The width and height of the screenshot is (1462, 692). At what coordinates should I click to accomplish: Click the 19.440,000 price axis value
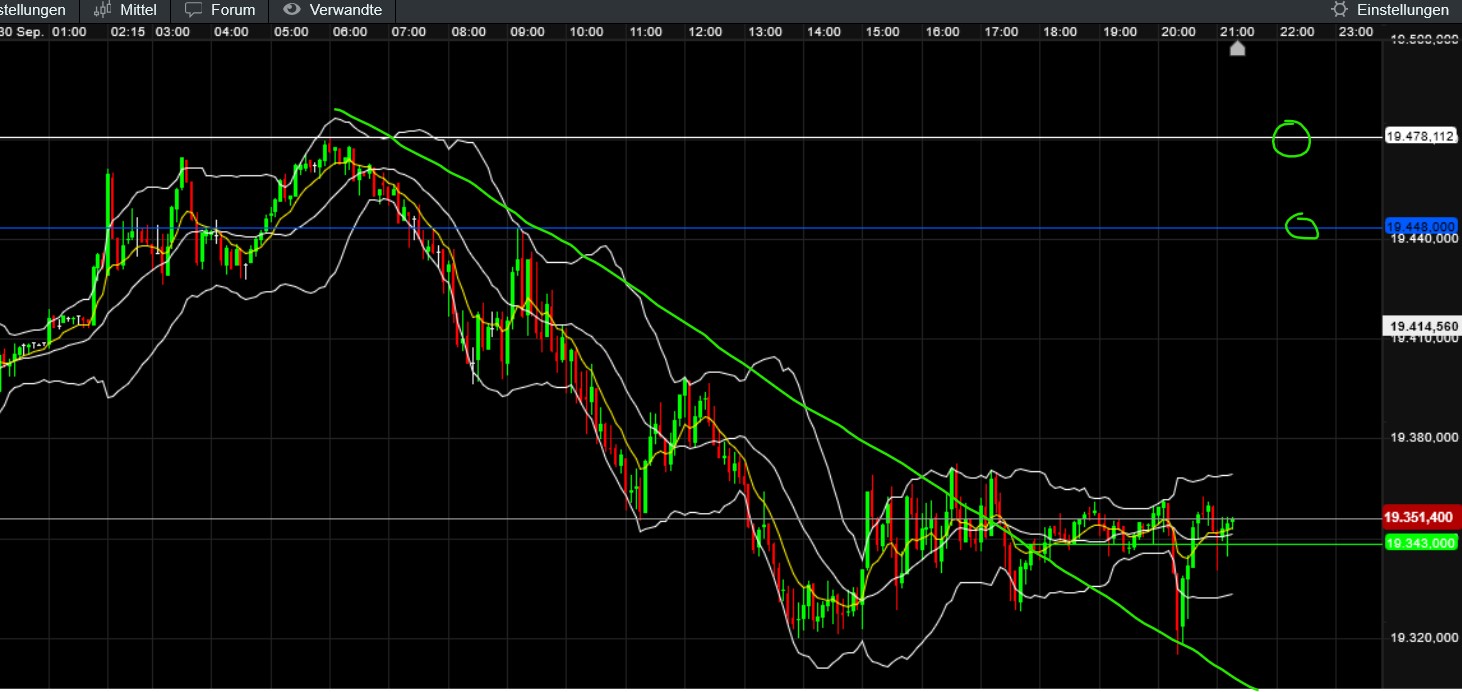click(x=1426, y=239)
